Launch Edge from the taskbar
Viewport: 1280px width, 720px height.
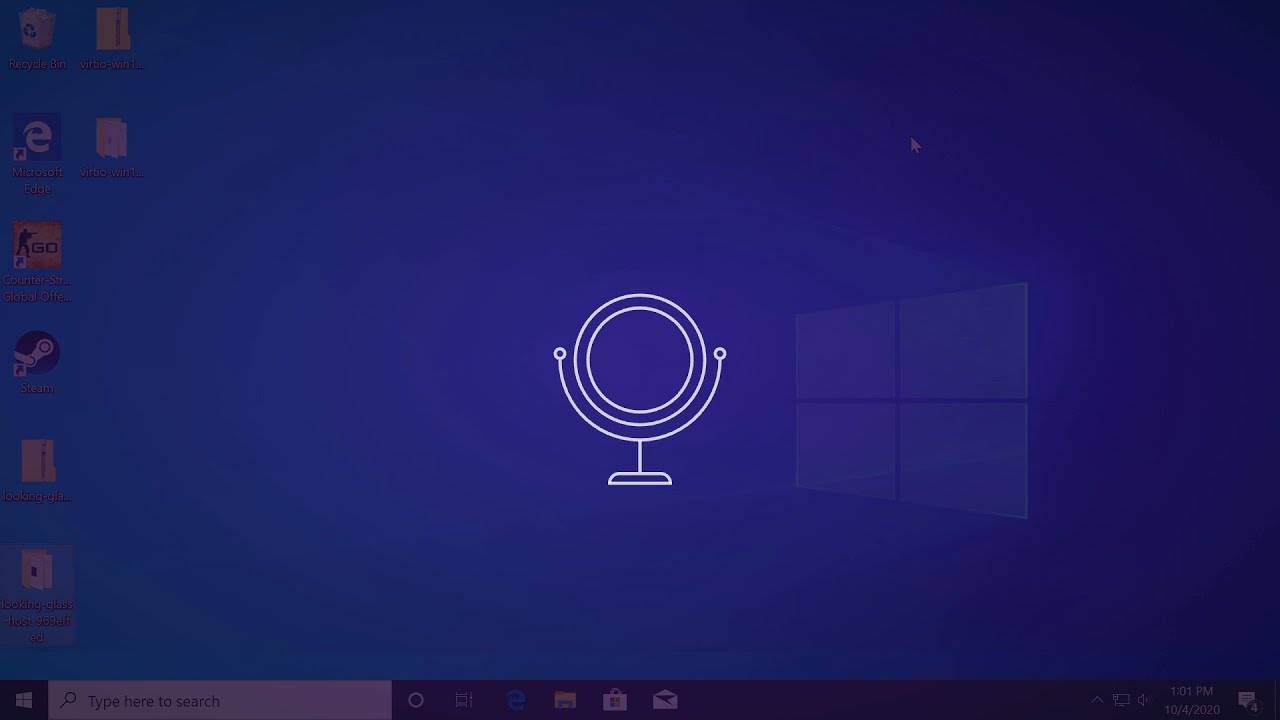516,700
